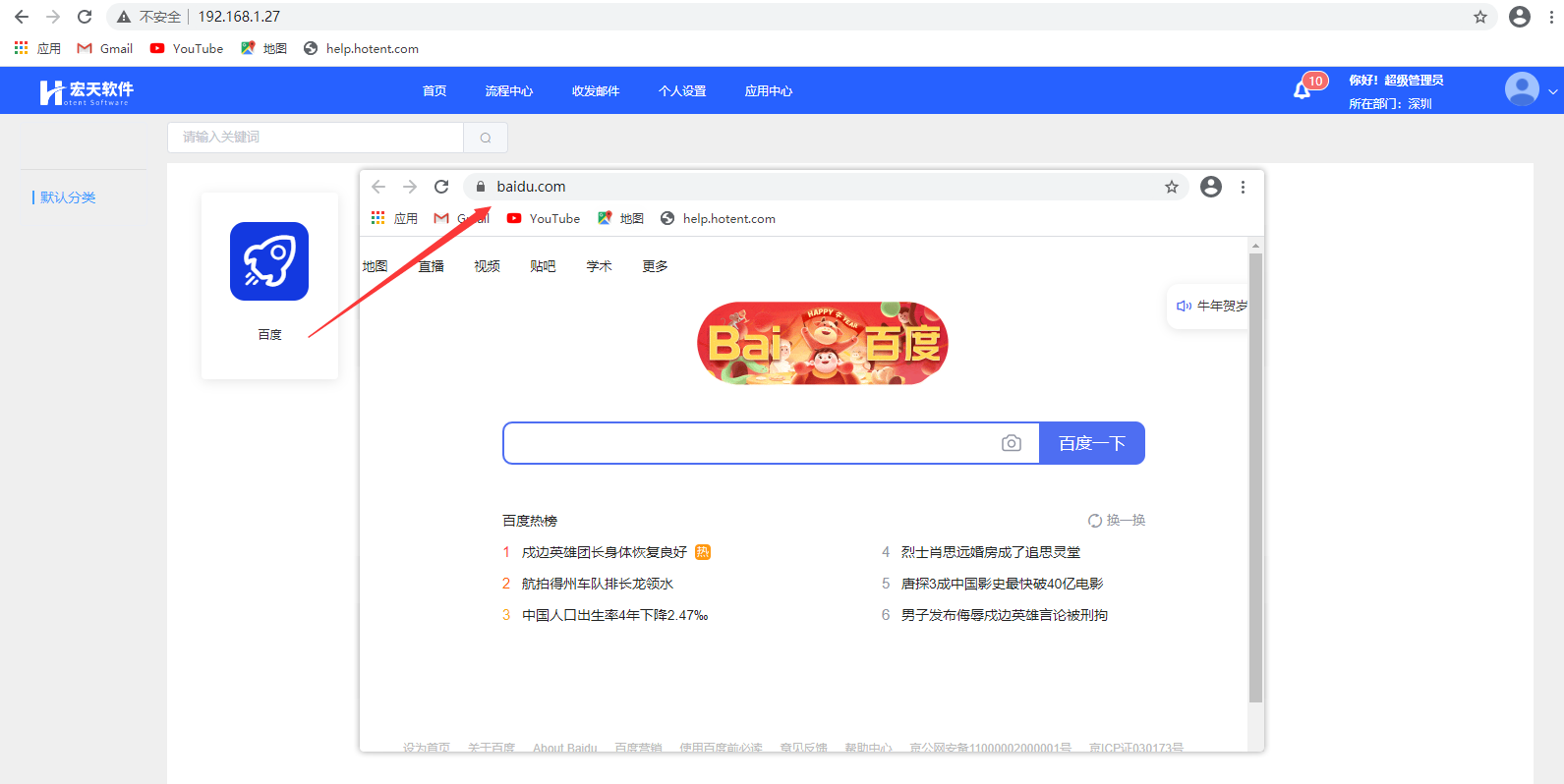Bookmark the 192.168.1.27 page with the star
1564x784 pixels.
tap(1480, 17)
